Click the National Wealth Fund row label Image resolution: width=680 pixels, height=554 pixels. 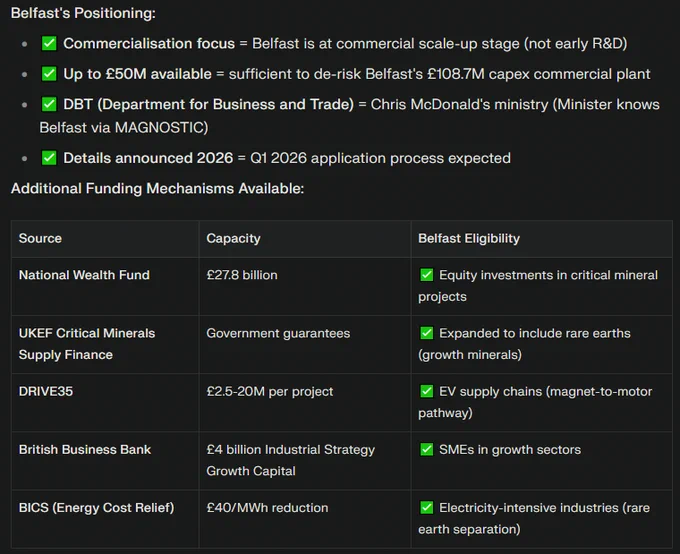pos(84,275)
